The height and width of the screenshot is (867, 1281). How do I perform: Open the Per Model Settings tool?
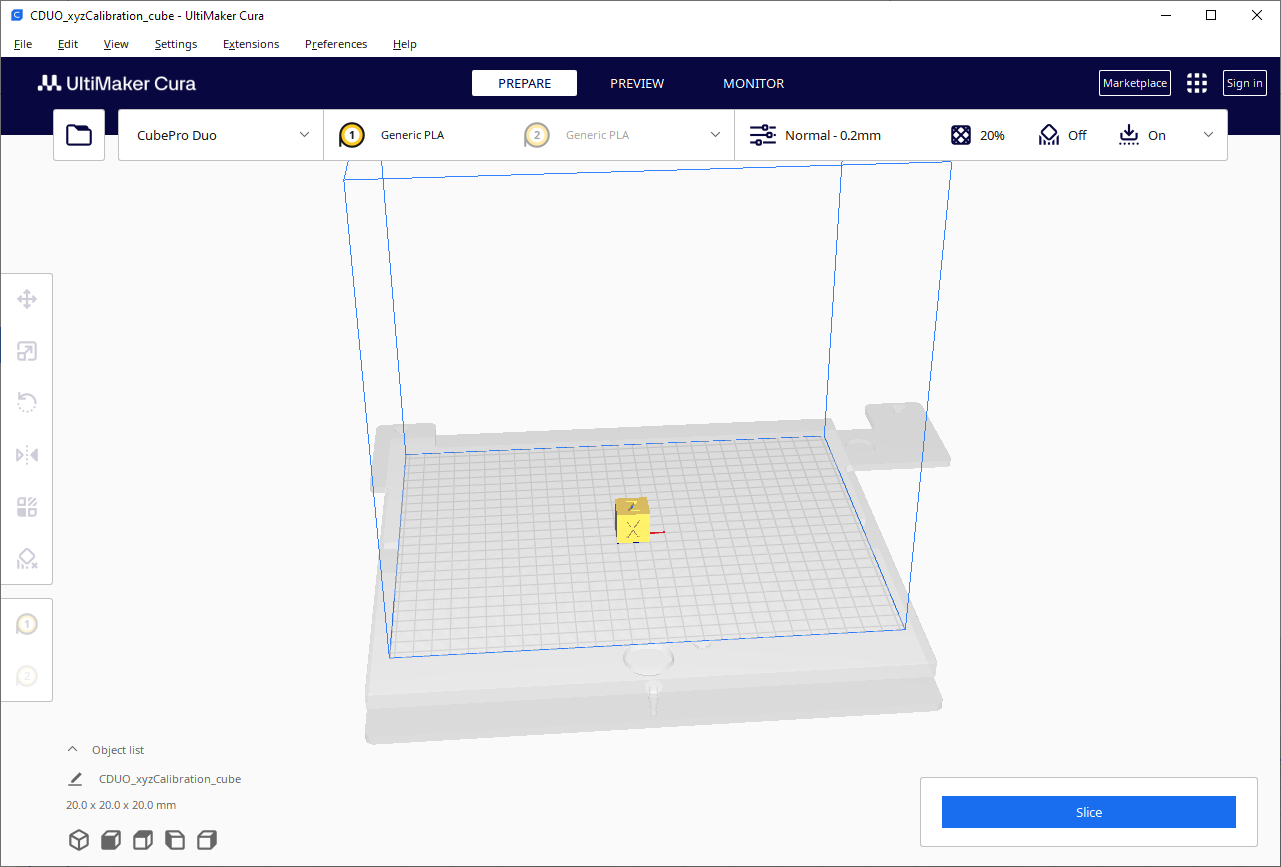(x=27, y=507)
